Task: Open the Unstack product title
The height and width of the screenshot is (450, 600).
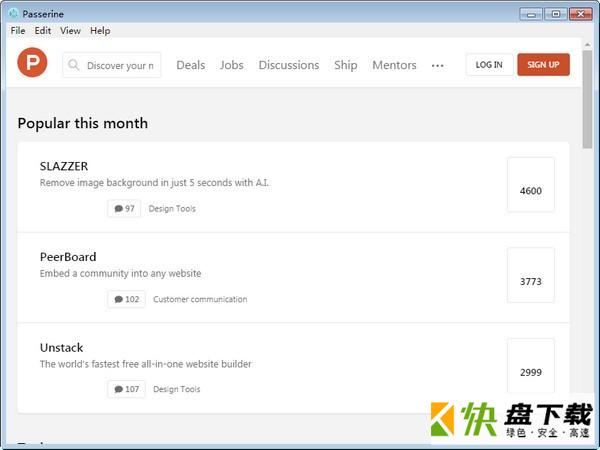Action: tap(62, 347)
